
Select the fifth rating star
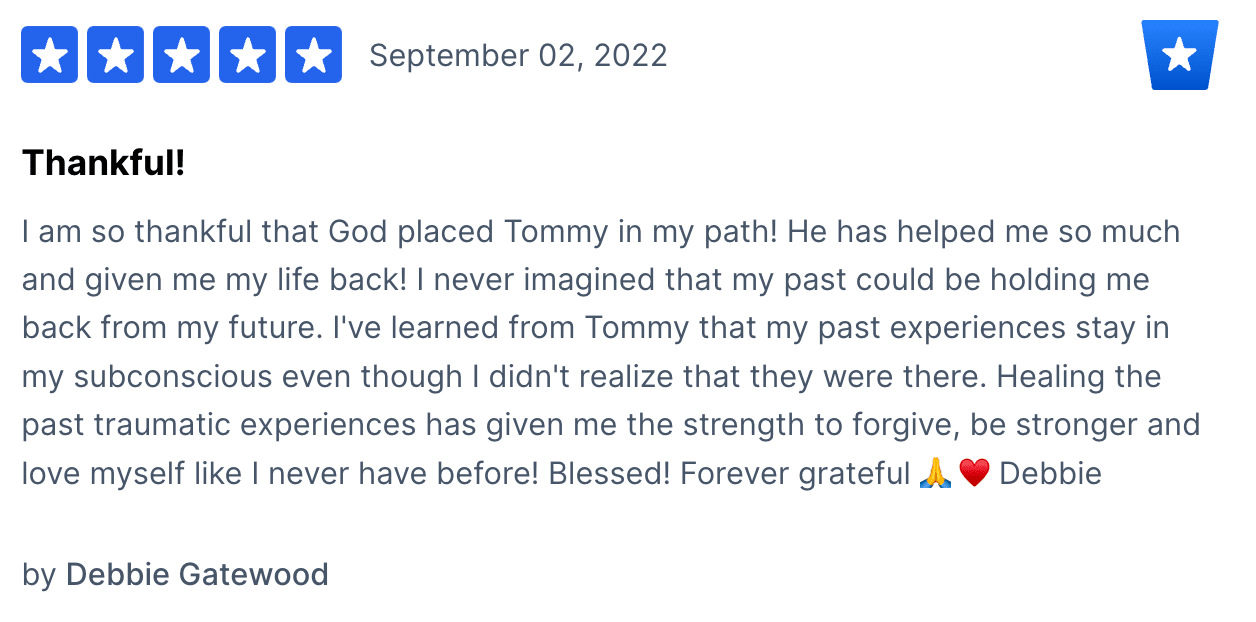pyautogui.click(x=314, y=55)
